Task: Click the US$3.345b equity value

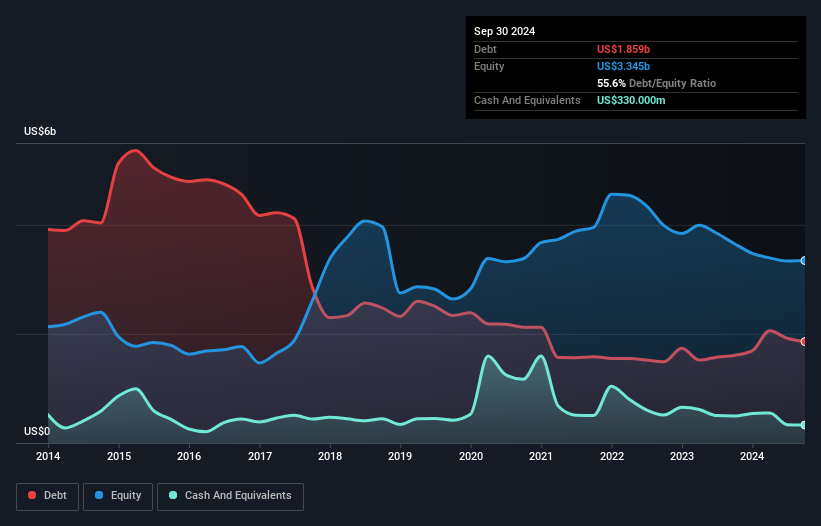Action: pyautogui.click(x=623, y=66)
